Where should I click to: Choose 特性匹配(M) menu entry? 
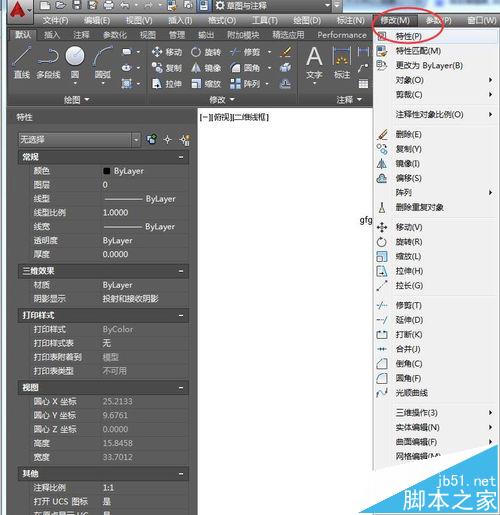coord(435,51)
